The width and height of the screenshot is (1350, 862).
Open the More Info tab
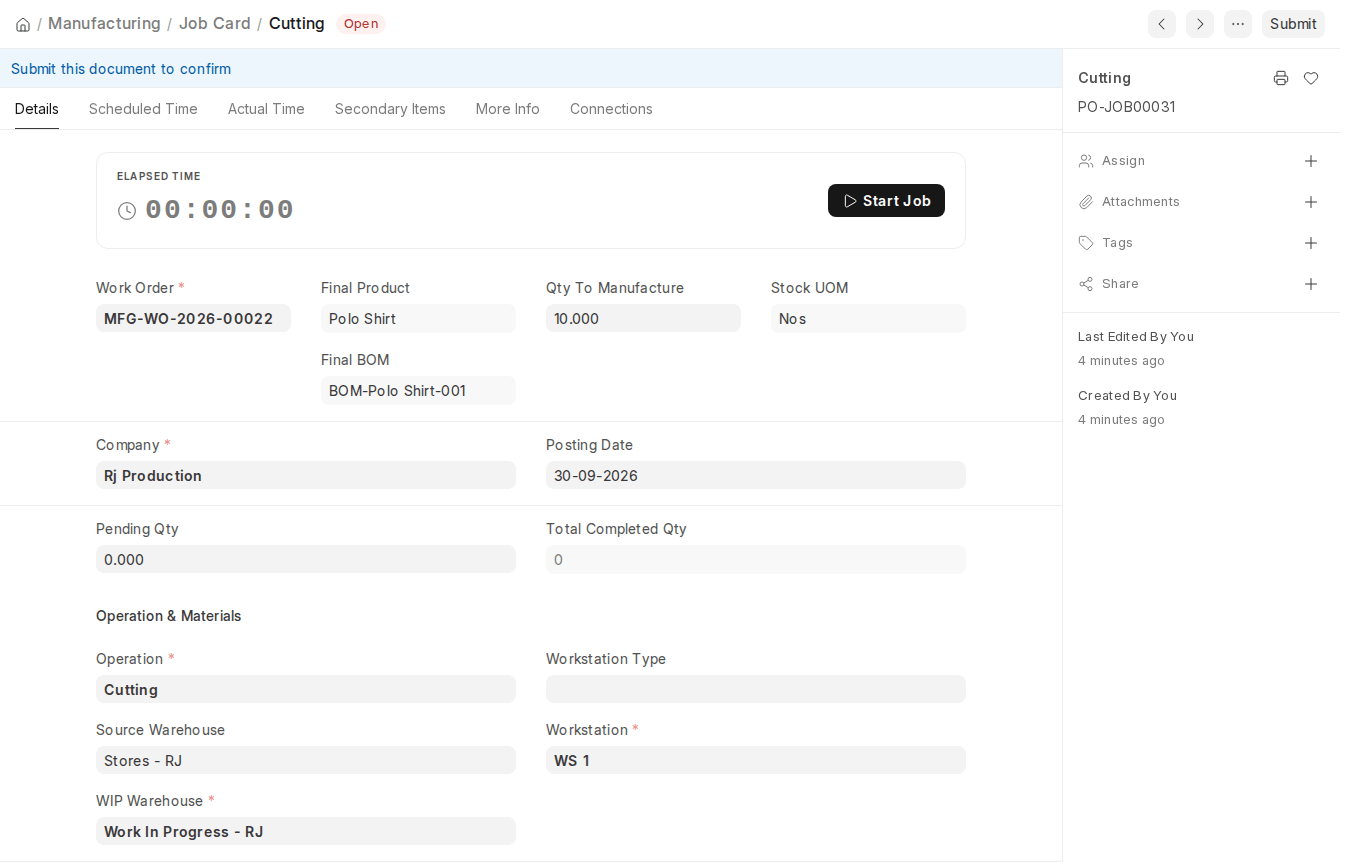(x=508, y=109)
